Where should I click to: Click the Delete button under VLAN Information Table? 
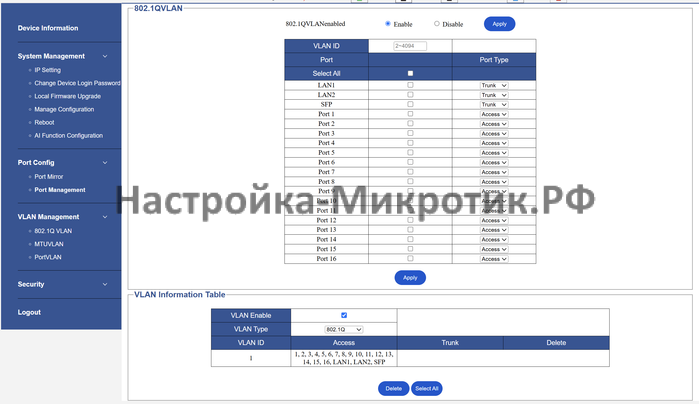(393, 388)
